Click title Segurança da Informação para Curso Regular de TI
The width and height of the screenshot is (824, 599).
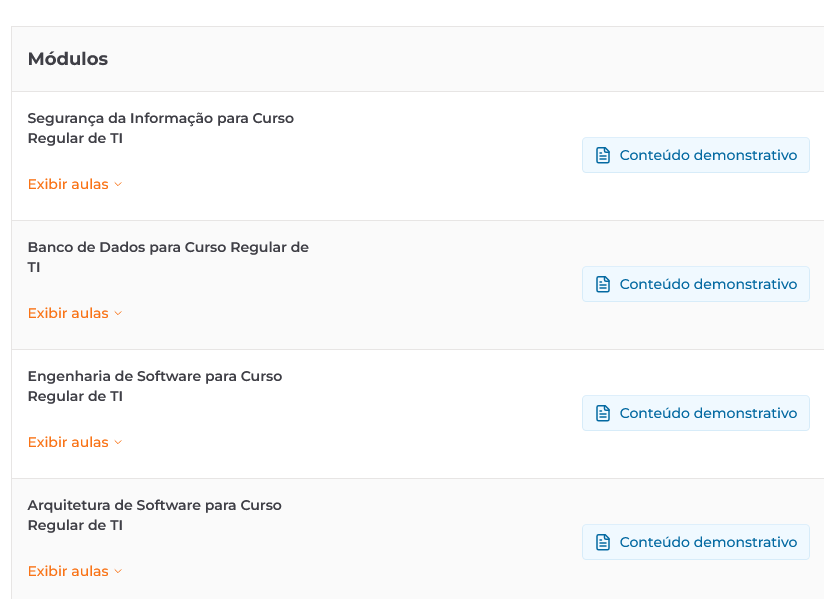161,128
